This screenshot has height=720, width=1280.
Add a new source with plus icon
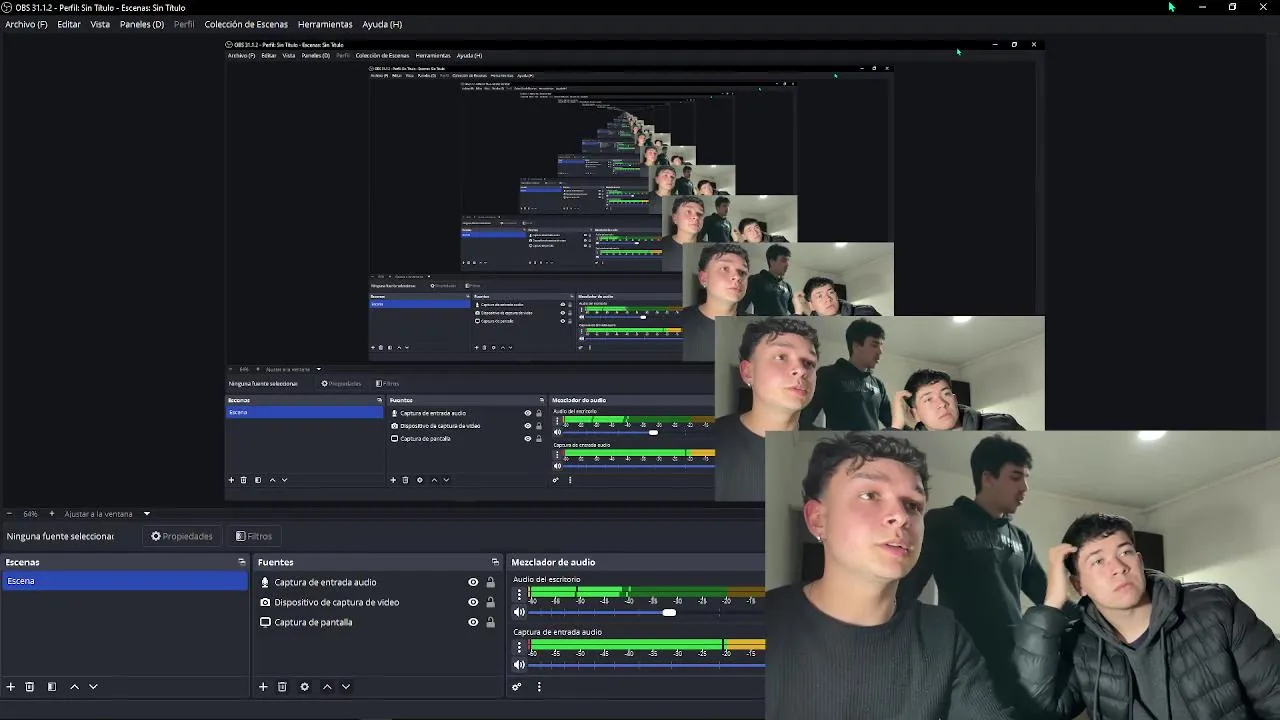coord(263,687)
